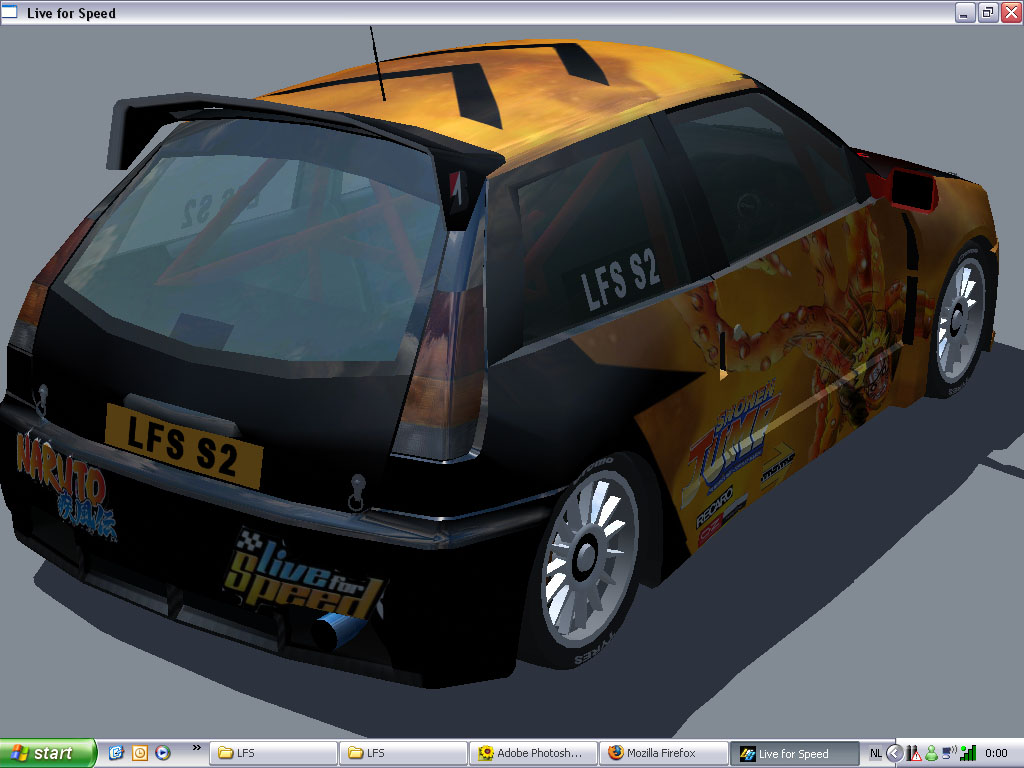Image resolution: width=1024 pixels, height=768 pixels.
Task: Expand hidden system tray icons arrow
Action: tap(895, 753)
